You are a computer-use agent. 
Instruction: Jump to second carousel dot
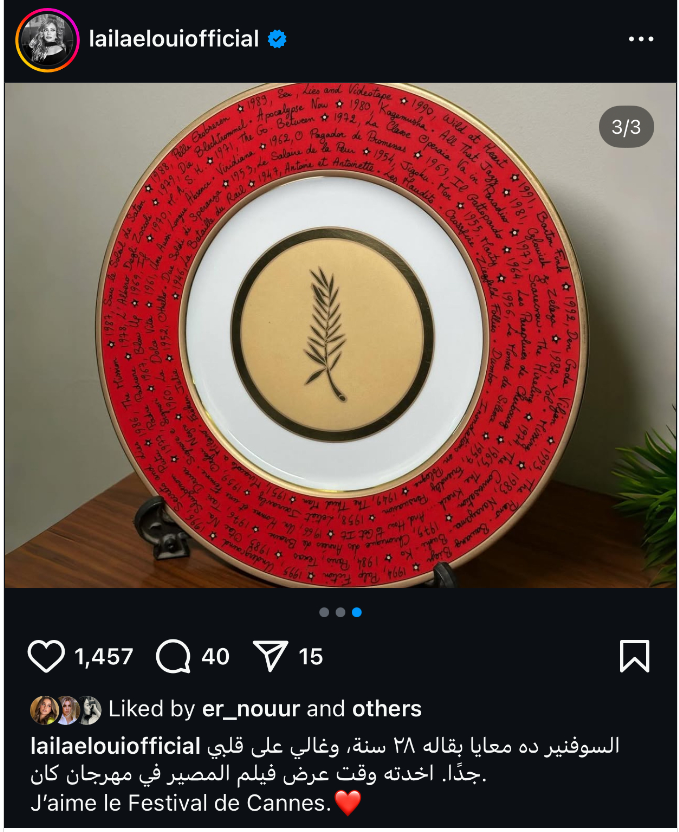coord(341,612)
